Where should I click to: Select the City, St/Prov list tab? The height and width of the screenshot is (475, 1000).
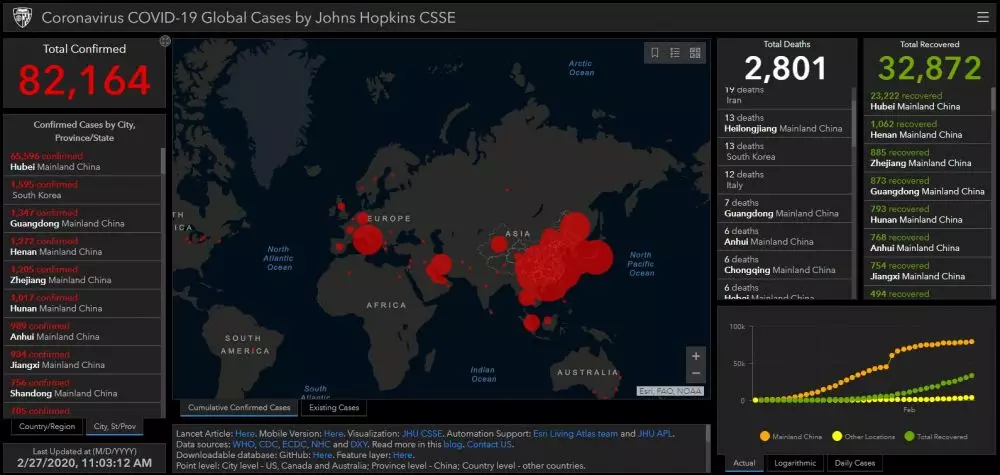point(115,427)
